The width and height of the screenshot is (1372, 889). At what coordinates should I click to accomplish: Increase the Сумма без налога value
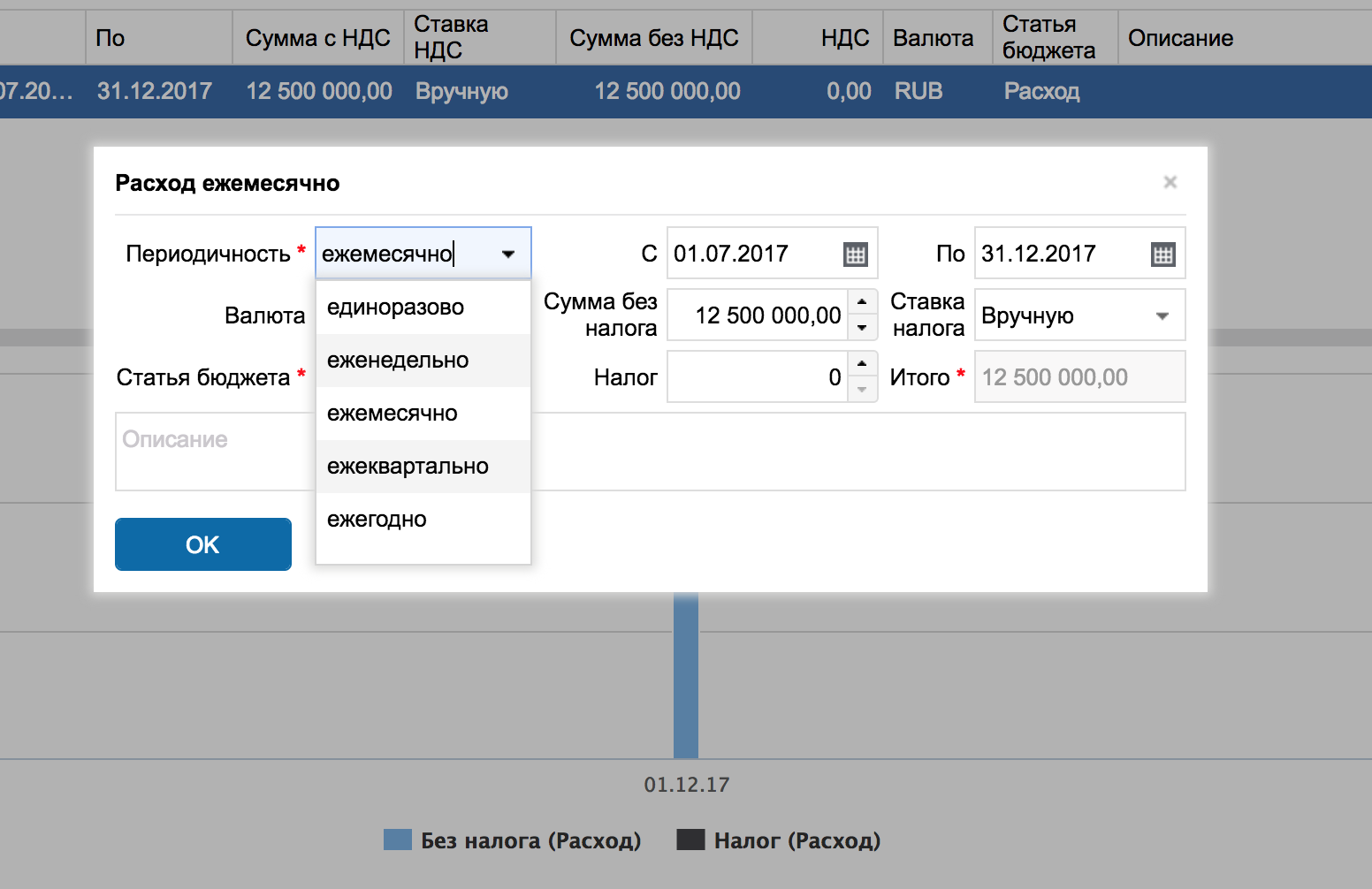click(x=862, y=302)
